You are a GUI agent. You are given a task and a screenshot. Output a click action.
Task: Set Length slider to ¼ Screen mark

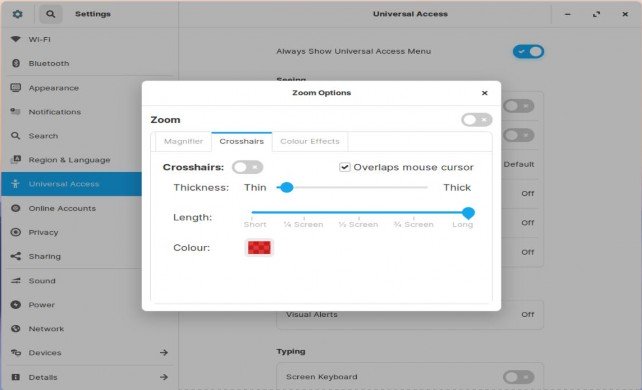tap(304, 213)
